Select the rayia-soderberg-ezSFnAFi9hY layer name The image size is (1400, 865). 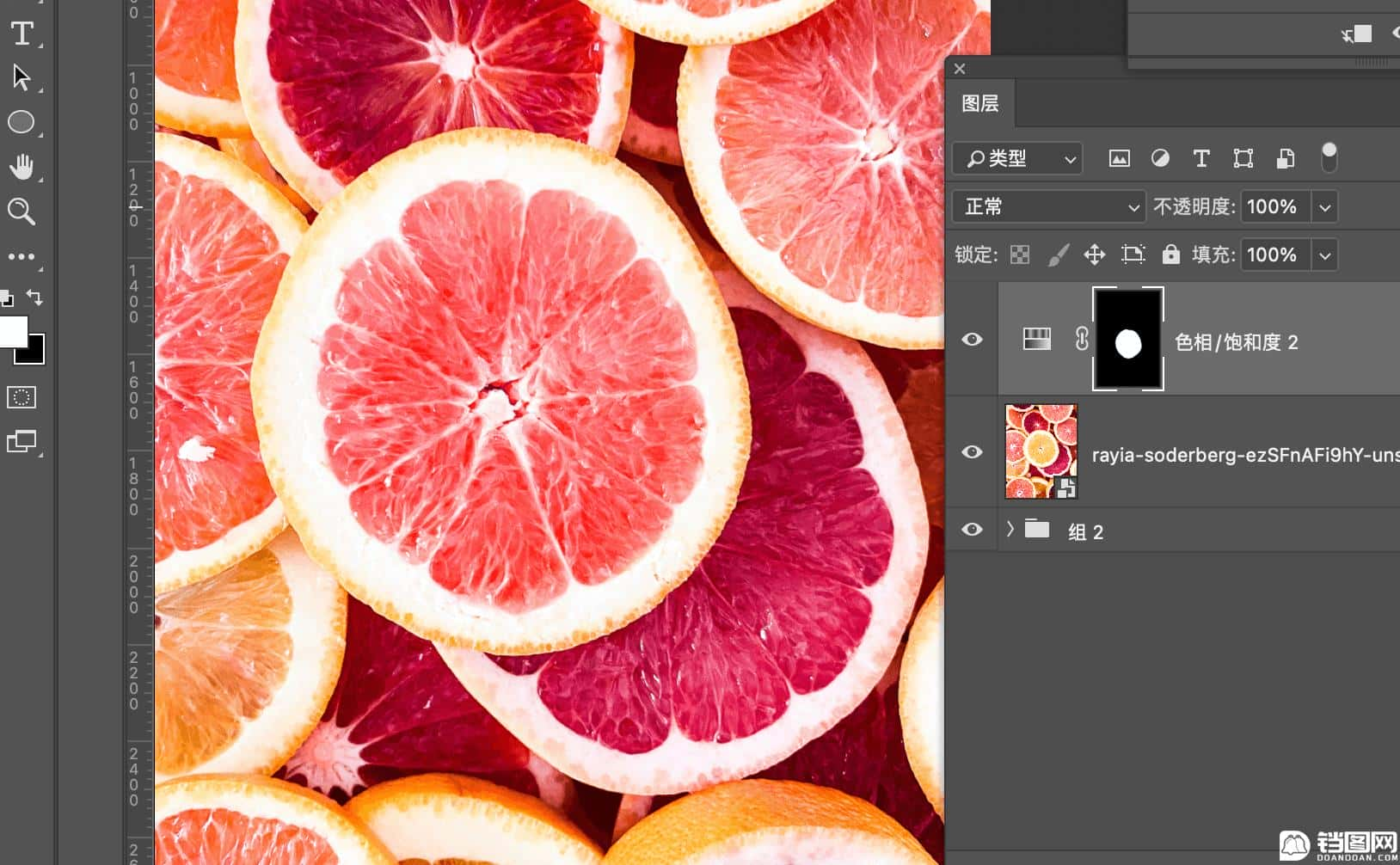[x=1245, y=455]
